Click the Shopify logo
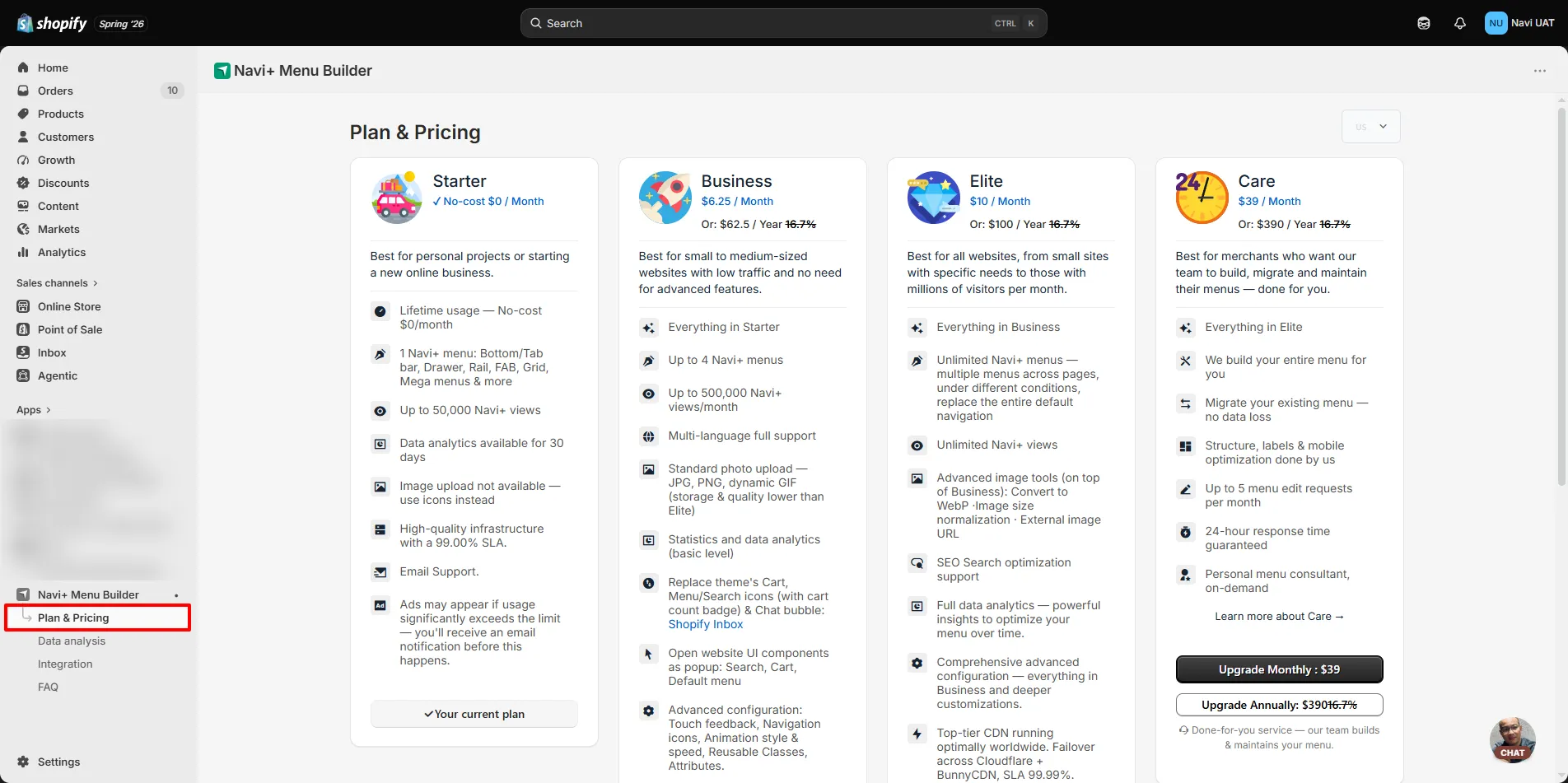This screenshot has width=1568, height=783. 51,23
